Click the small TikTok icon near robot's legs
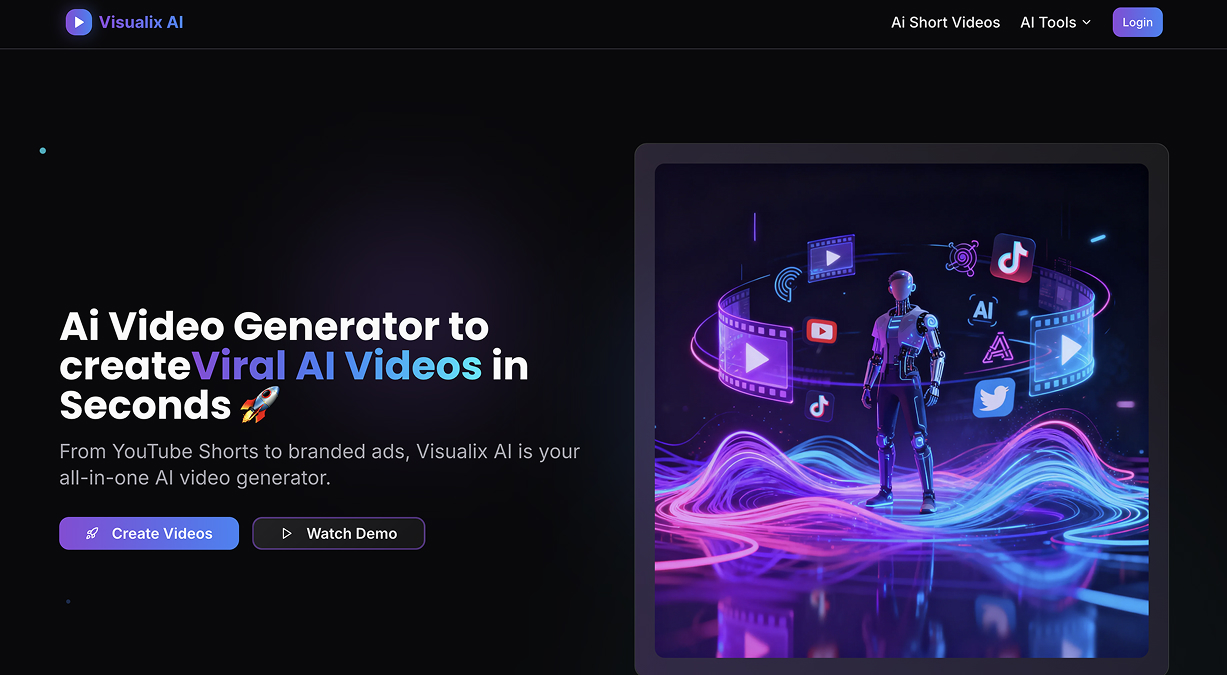The height and width of the screenshot is (675, 1227). pos(819,405)
